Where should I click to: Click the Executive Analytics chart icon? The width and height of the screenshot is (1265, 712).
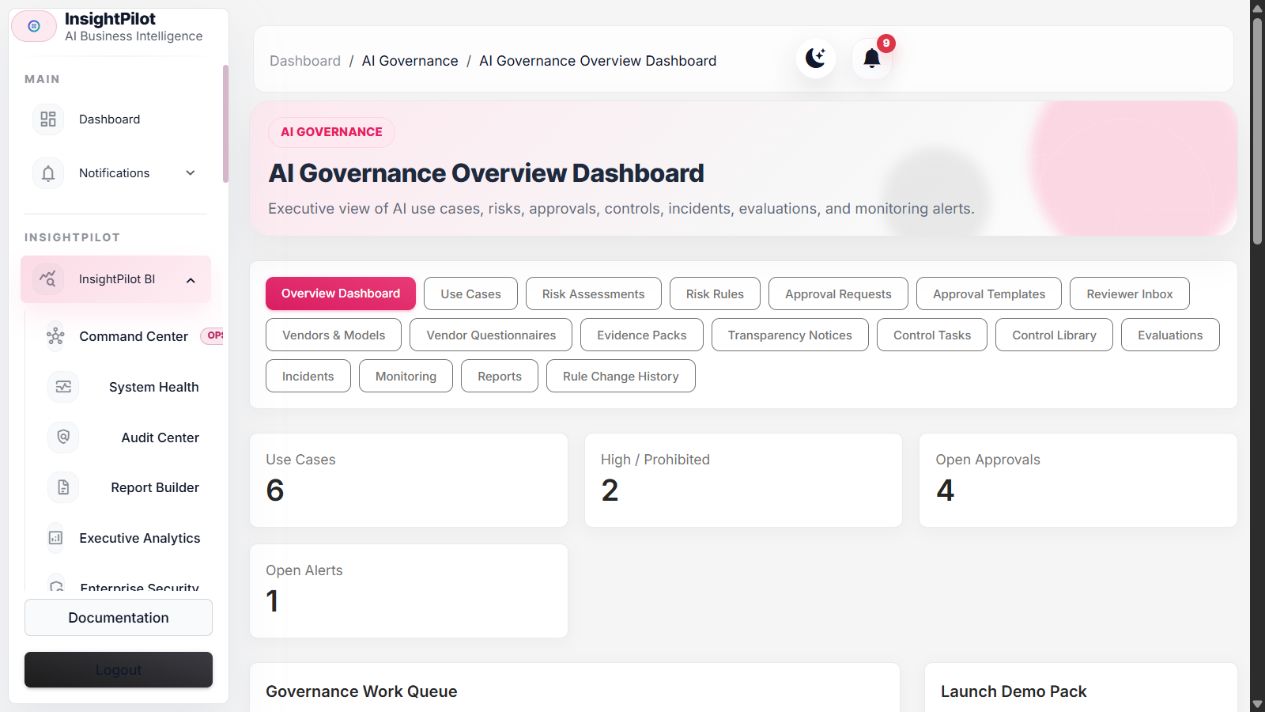click(56, 538)
